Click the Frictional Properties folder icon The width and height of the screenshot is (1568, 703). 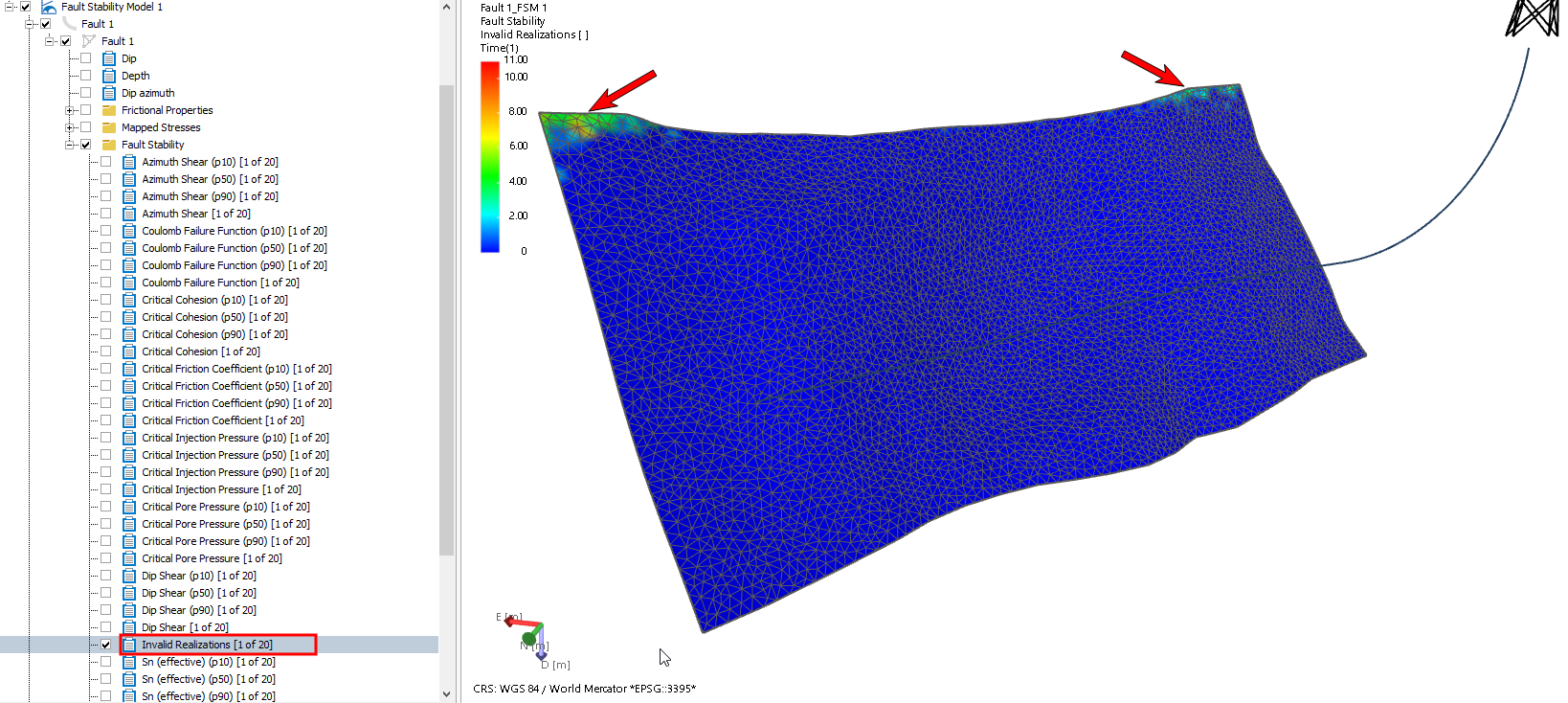coord(109,110)
